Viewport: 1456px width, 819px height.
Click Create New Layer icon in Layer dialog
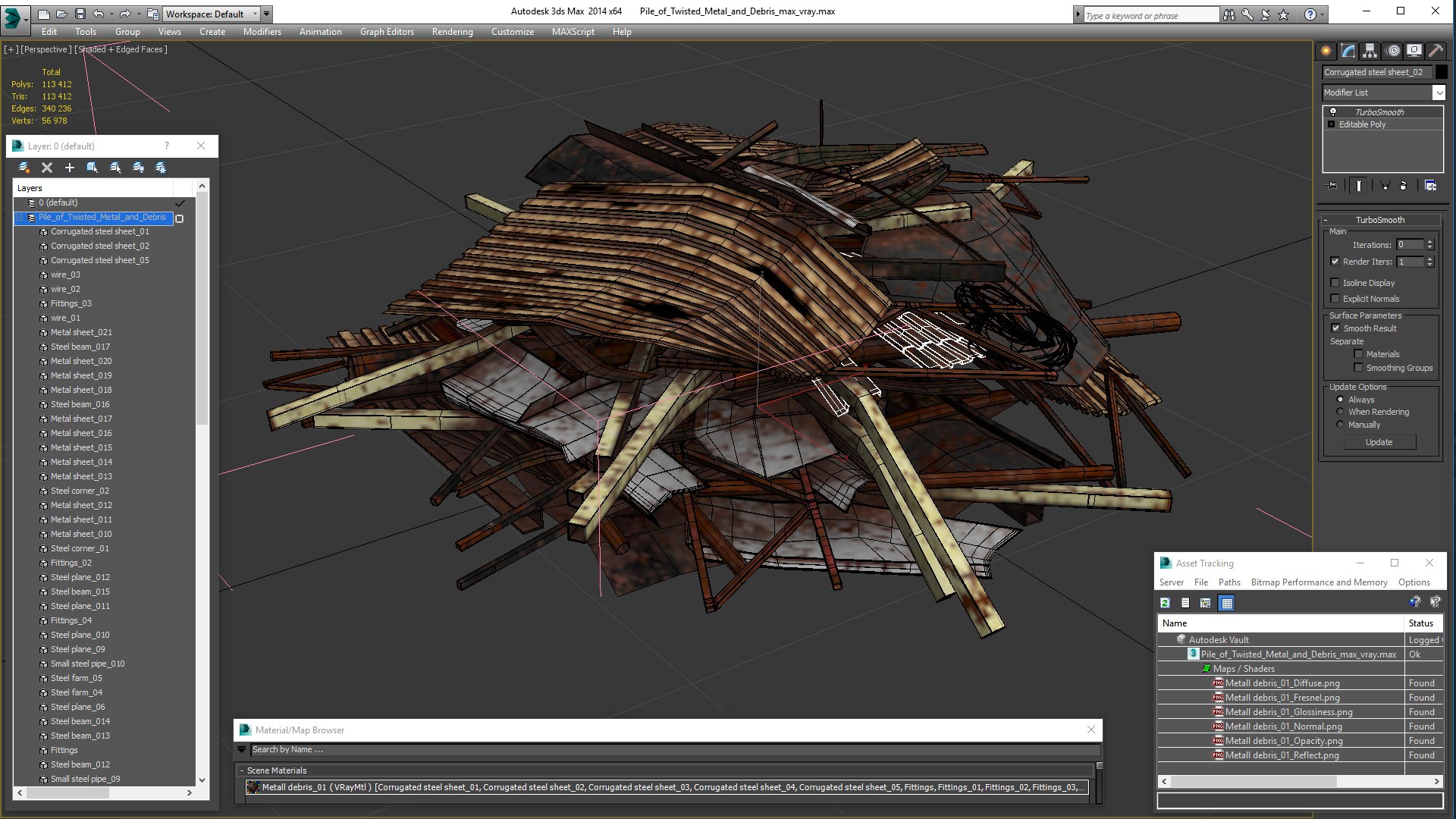click(24, 168)
